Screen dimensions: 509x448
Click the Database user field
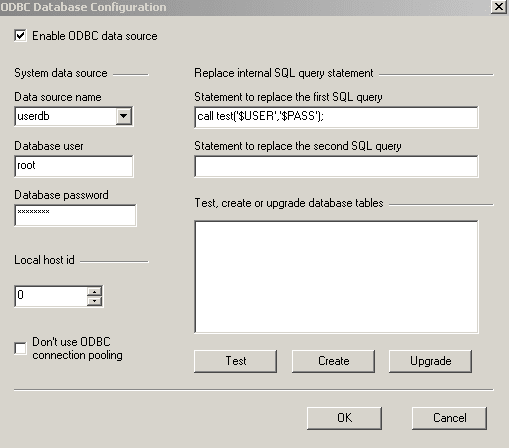[74, 166]
